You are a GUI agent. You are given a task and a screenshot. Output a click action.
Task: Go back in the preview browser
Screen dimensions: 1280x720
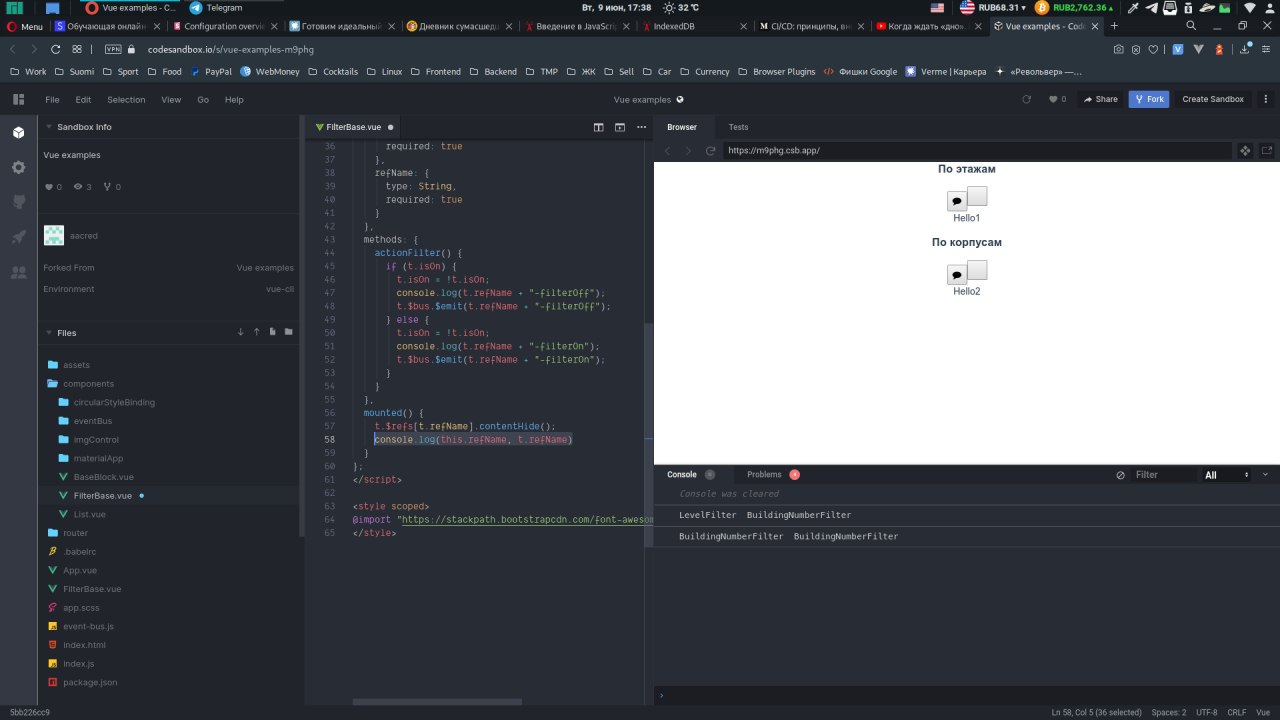[x=669, y=151]
